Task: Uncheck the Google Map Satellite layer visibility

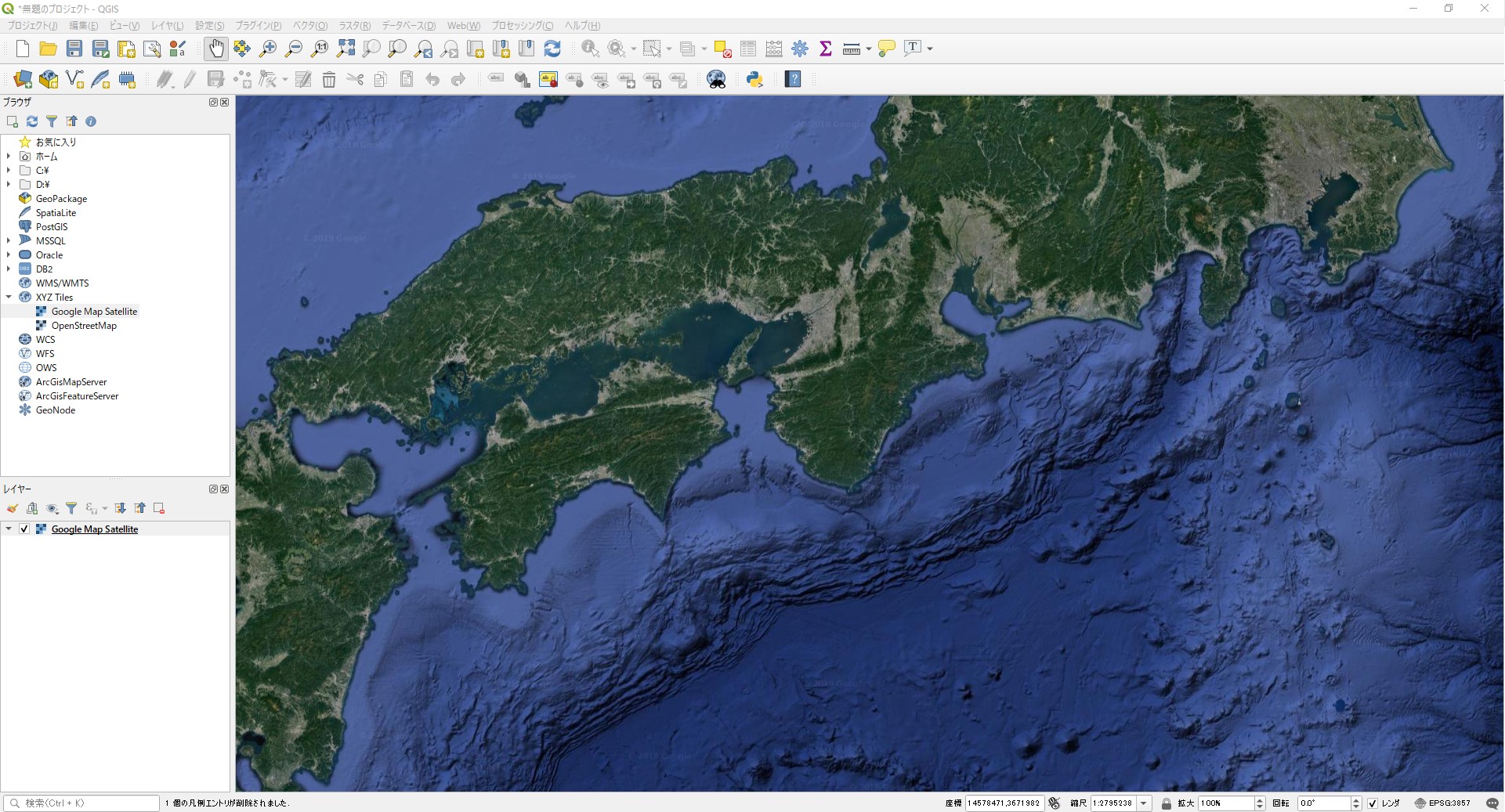Action: (24, 529)
